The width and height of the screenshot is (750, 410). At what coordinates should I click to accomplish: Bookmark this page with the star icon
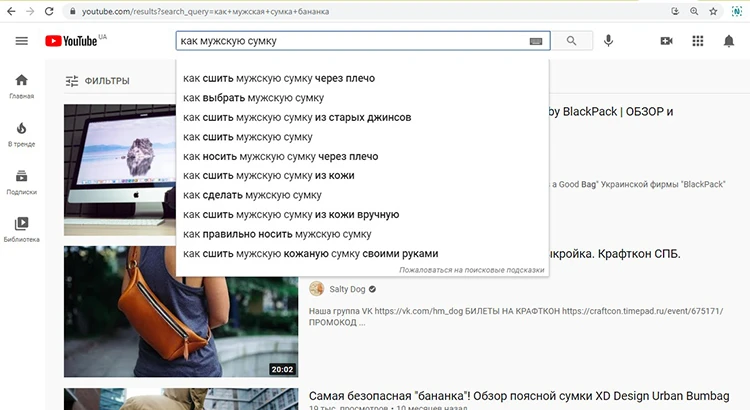(x=713, y=11)
